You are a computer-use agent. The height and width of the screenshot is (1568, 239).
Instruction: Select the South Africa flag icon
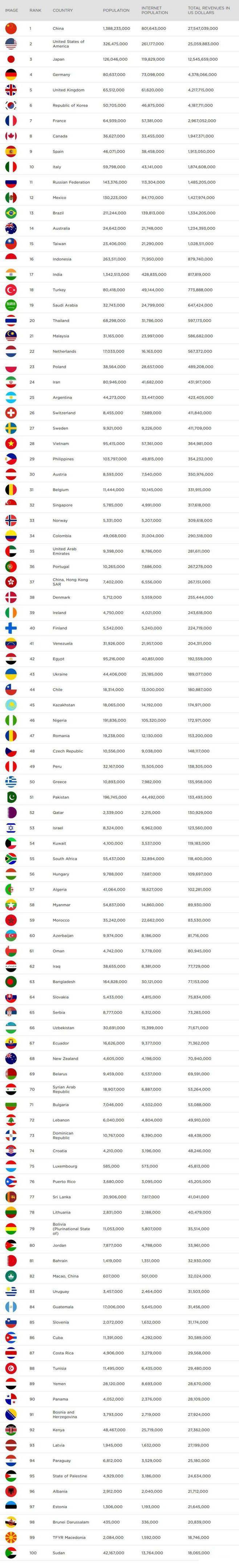11,858
